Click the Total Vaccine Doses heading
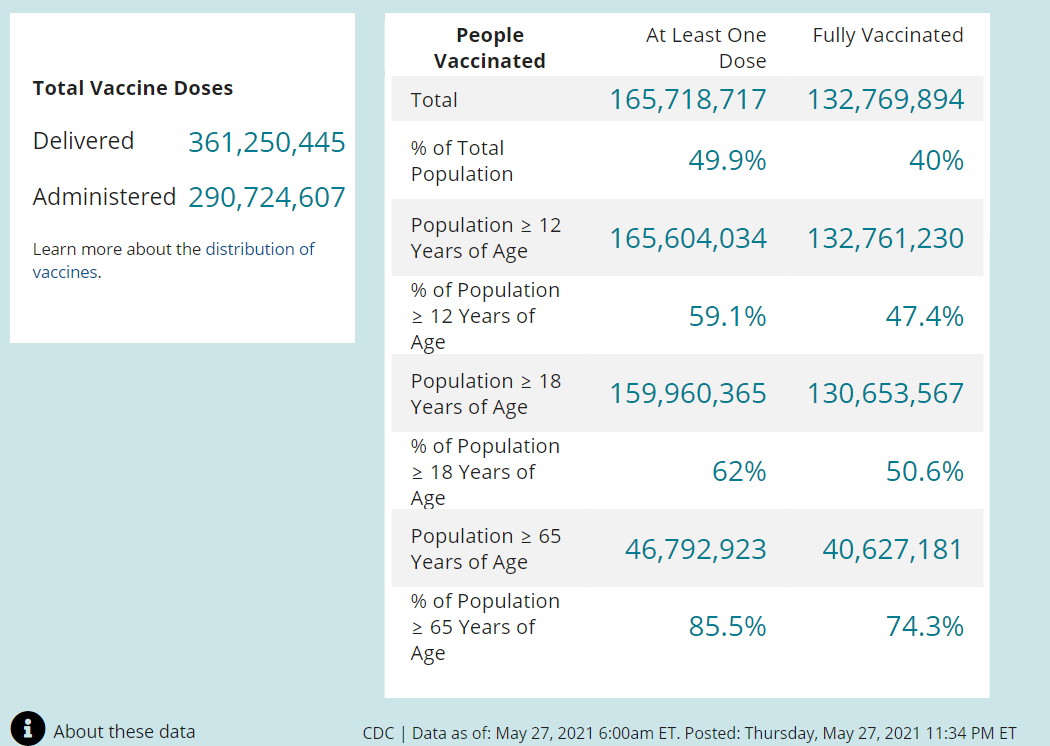 [133, 88]
